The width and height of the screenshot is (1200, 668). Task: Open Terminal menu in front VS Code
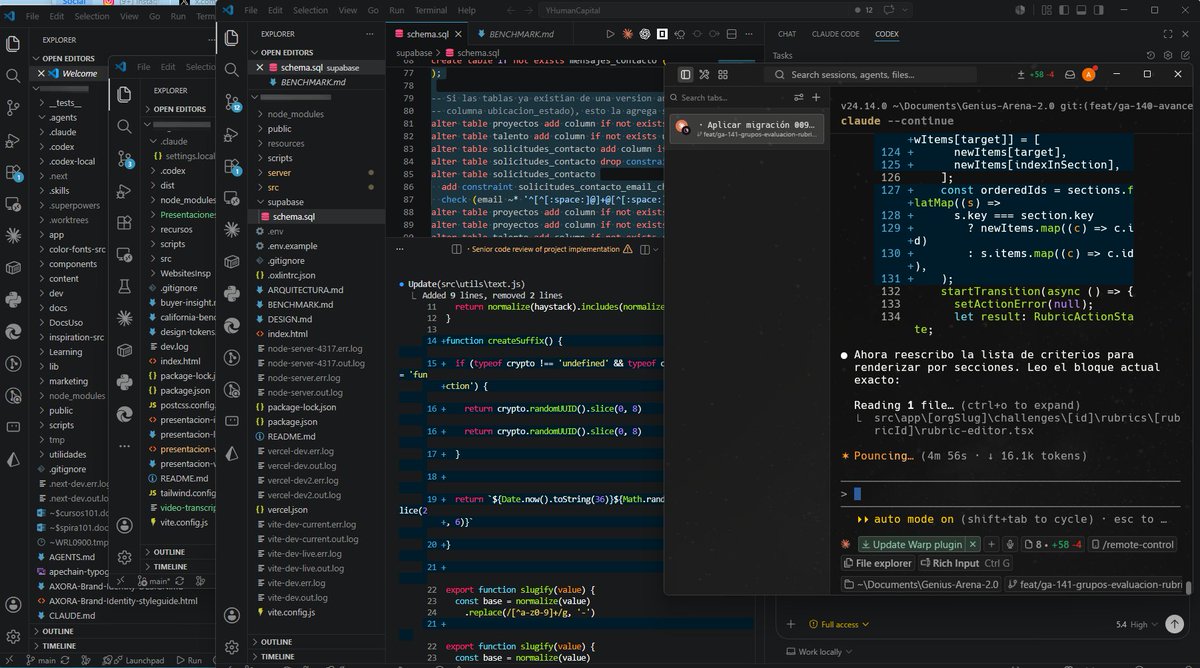tap(430, 10)
